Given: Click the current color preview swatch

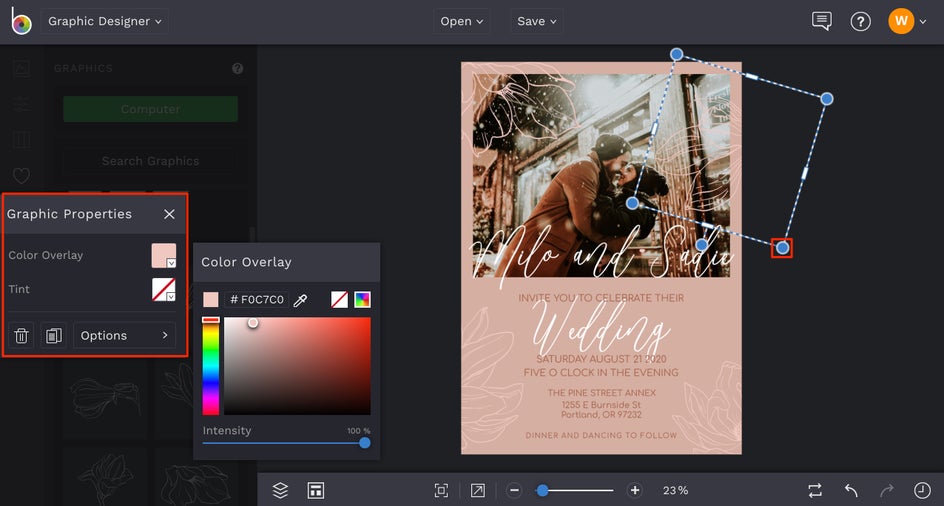Looking at the screenshot, I should (x=211, y=299).
